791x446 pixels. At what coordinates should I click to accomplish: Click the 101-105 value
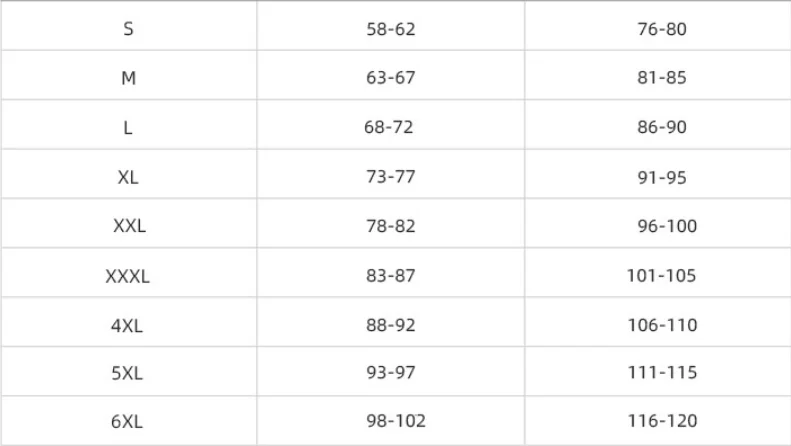pyautogui.click(x=661, y=275)
